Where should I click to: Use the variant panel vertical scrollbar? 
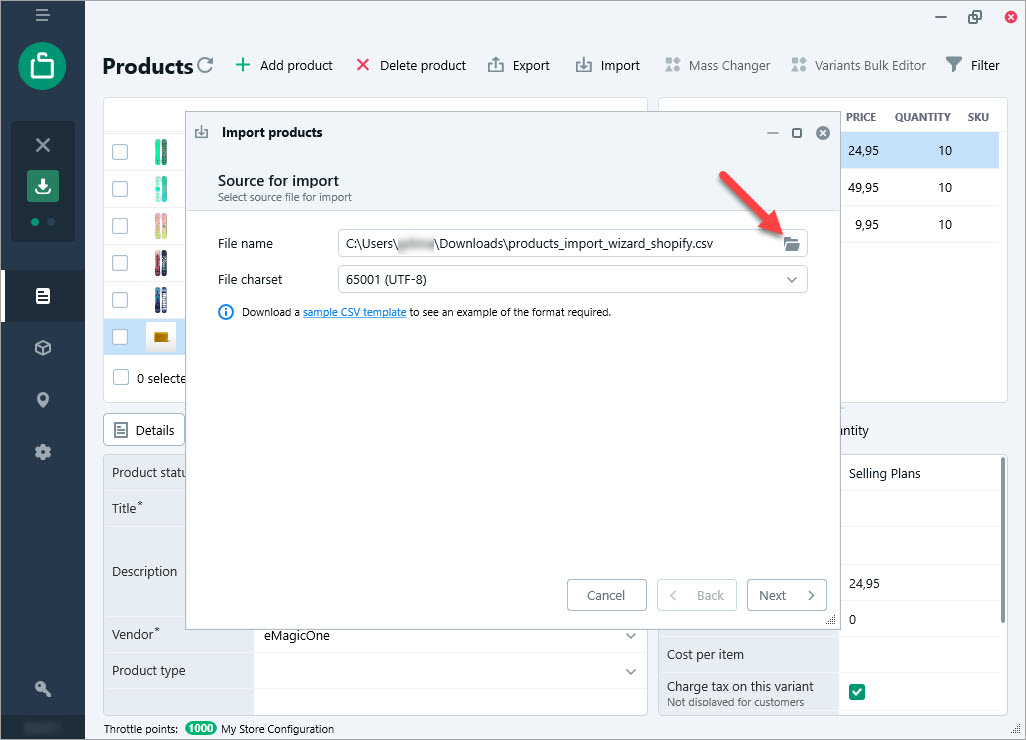coord(1002,540)
